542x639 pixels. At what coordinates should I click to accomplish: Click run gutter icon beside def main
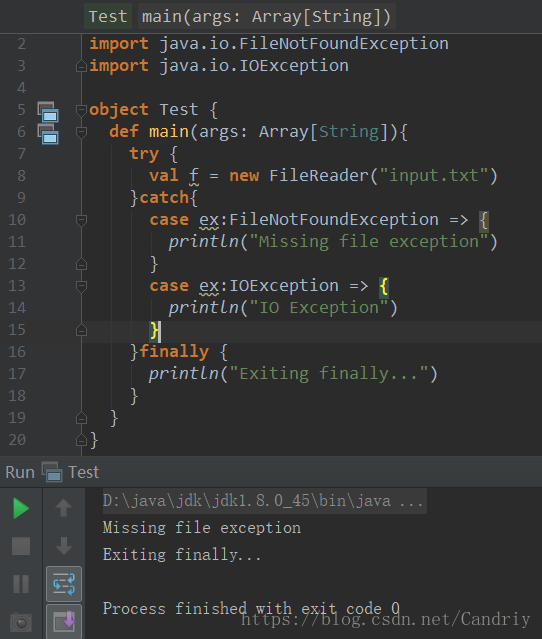click(48, 134)
